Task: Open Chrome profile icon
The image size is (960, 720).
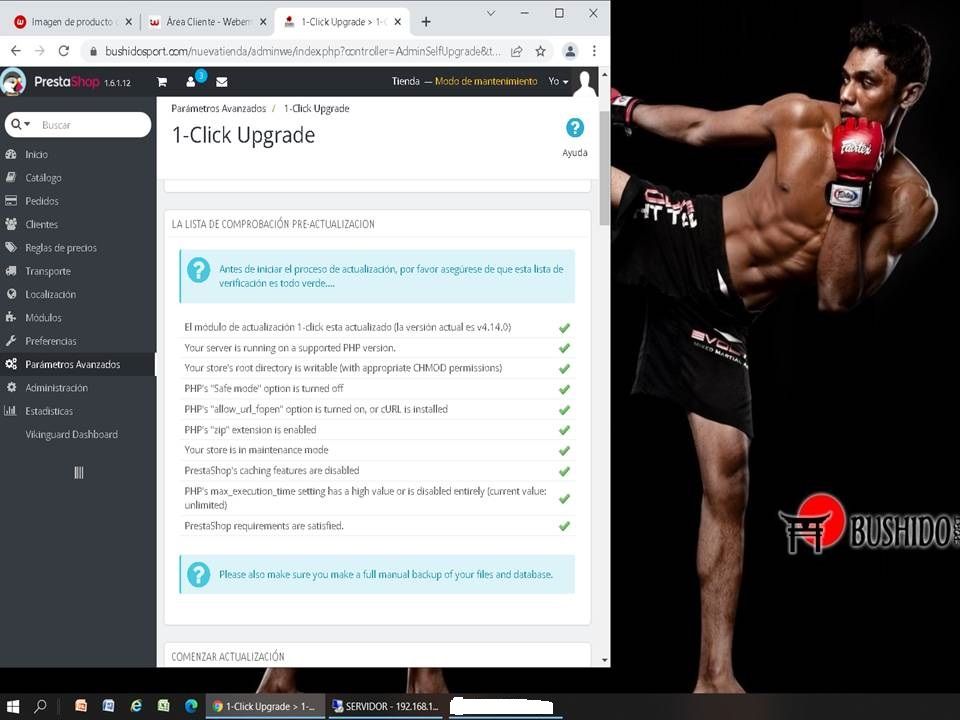Action: pos(570,51)
